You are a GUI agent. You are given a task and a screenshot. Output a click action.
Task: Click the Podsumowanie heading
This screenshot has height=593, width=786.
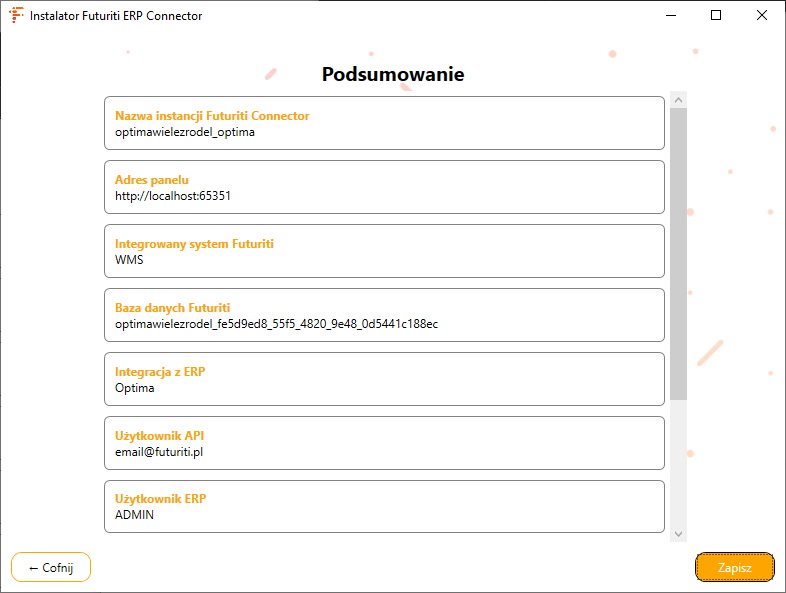393,74
